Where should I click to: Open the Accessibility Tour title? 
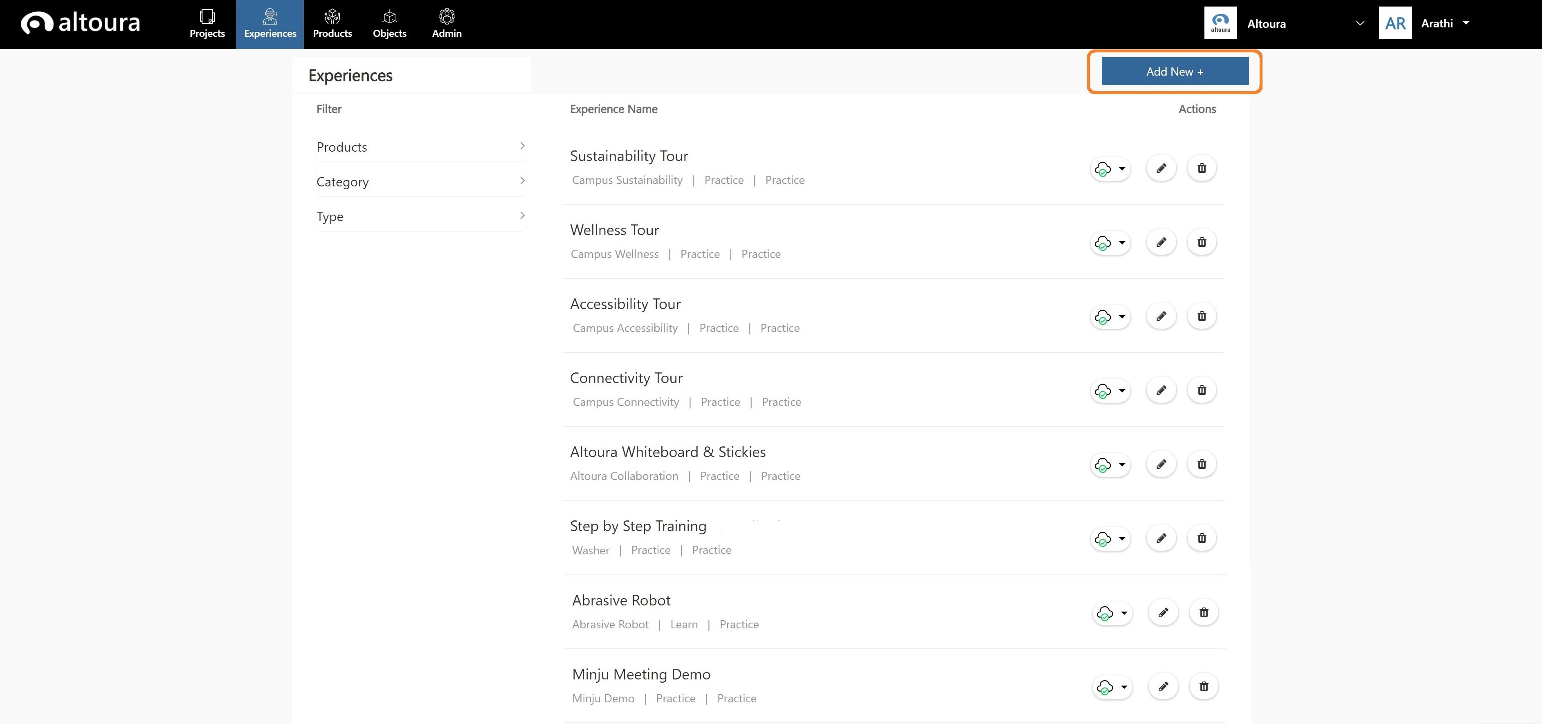[x=625, y=304]
